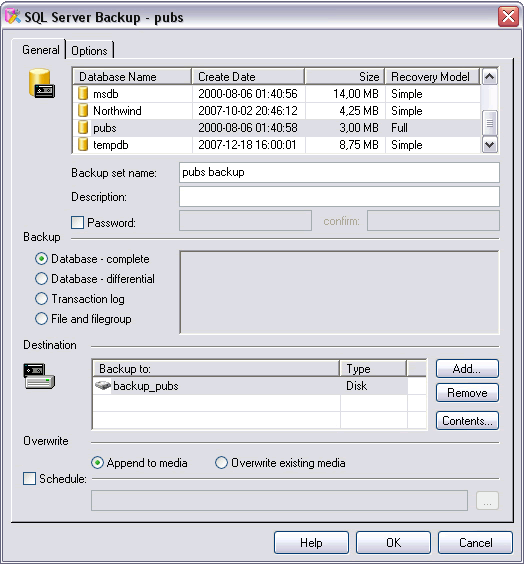
Task: Click the Remove destination button
Action: (467, 392)
